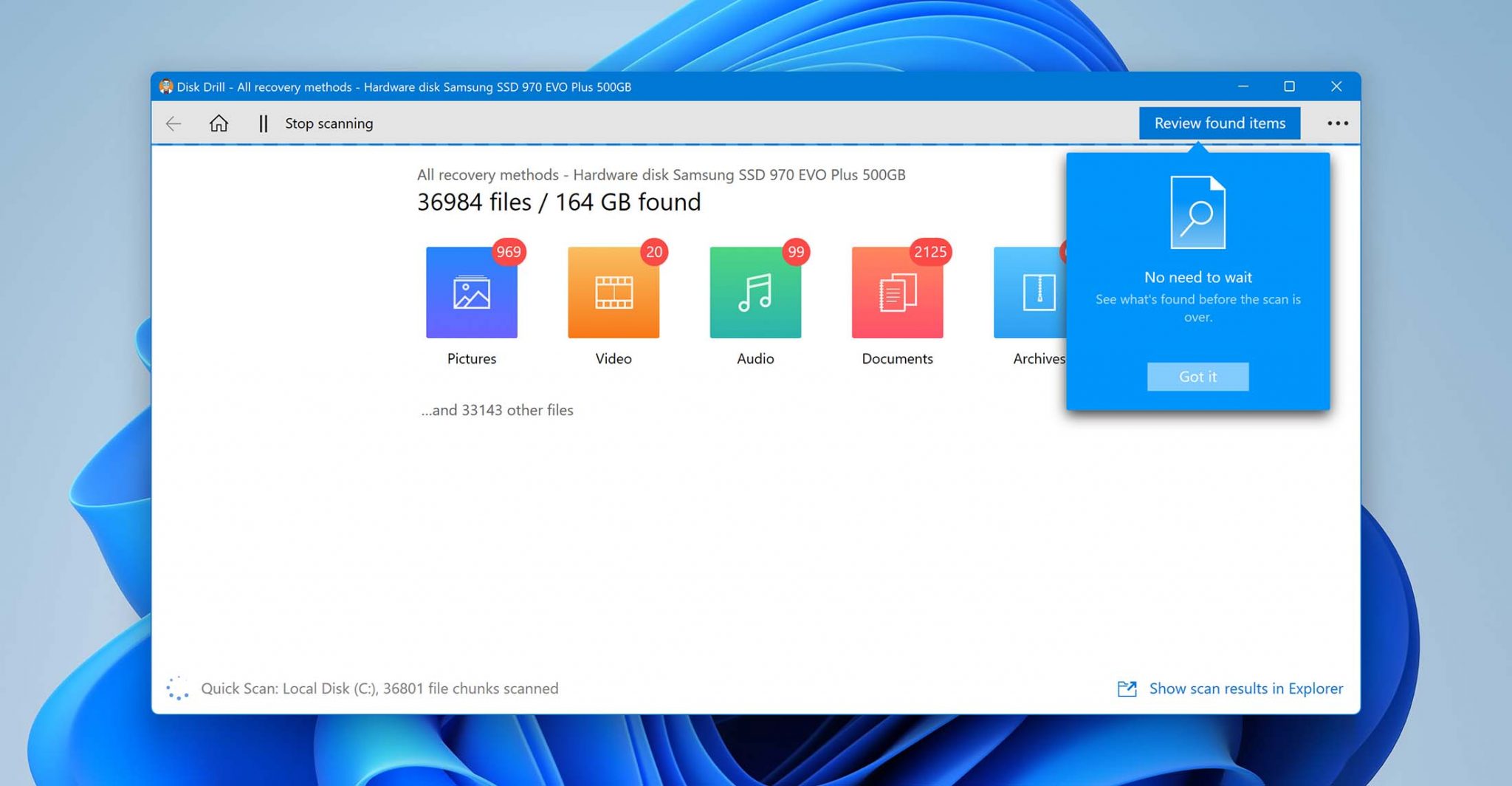Screen dimensions: 1512x786
Task: Maximize the Disk Drill window
Action: [1289, 86]
